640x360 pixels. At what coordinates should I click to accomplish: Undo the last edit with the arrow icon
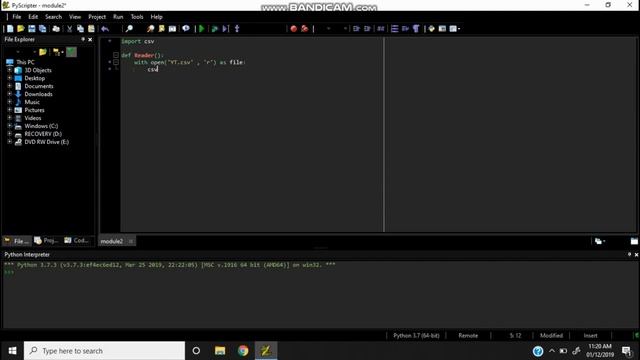tap(105, 29)
